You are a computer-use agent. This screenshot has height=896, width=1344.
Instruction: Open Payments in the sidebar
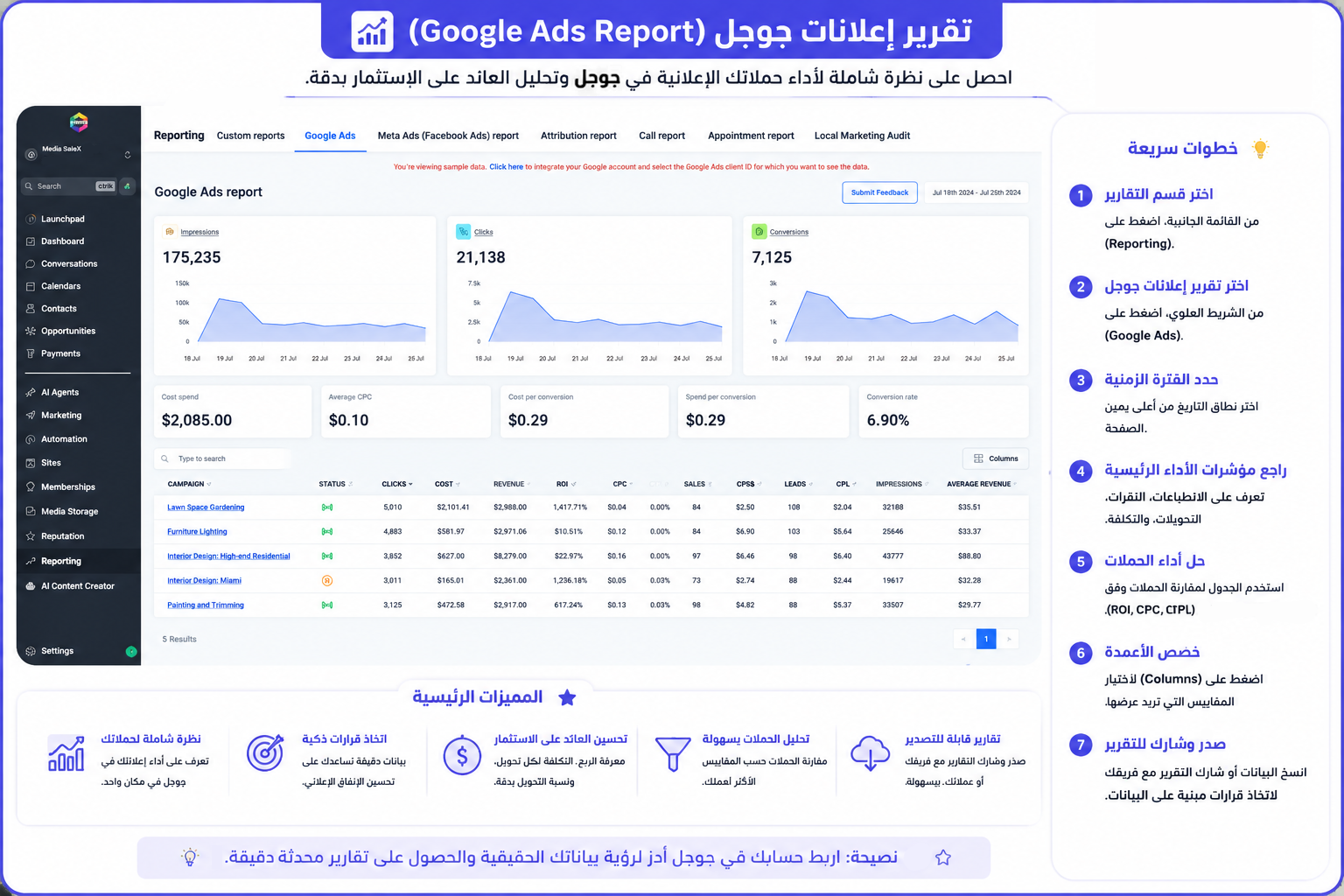coord(60,353)
